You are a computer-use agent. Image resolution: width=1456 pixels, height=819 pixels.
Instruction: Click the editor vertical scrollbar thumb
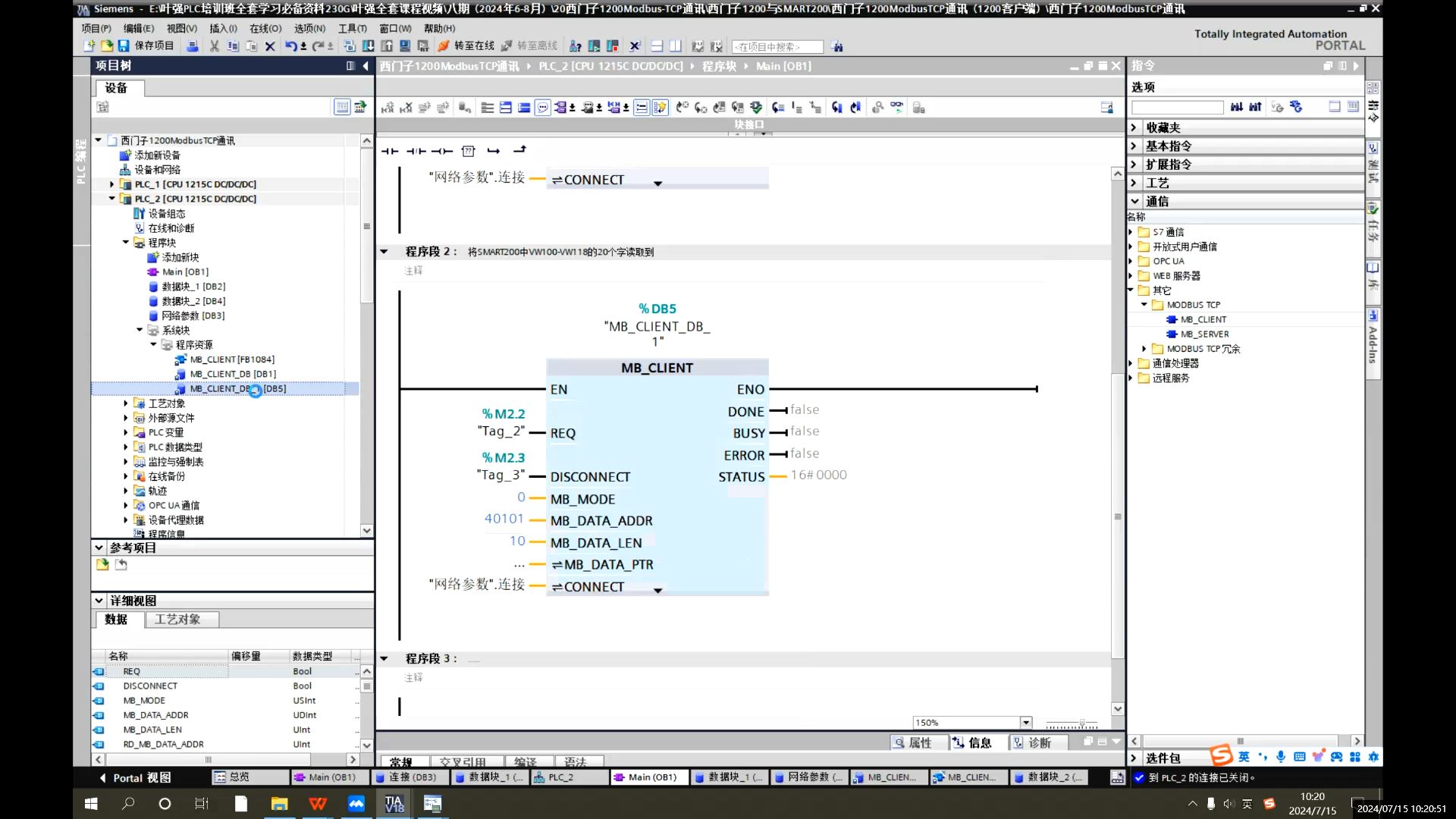[x=1117, y=516]
